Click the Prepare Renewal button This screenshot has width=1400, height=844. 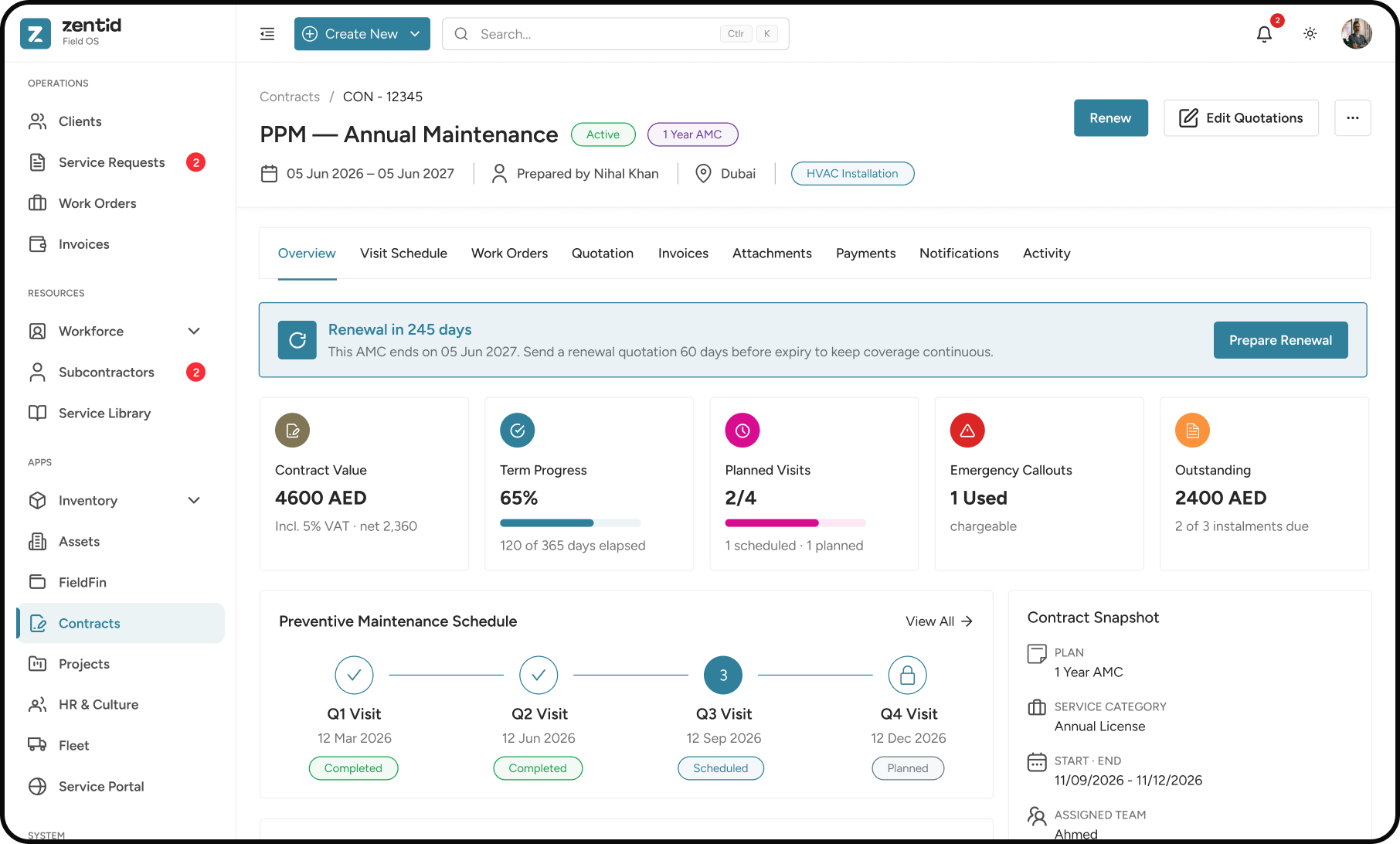pyautogui.click(x=1280, y=340)
